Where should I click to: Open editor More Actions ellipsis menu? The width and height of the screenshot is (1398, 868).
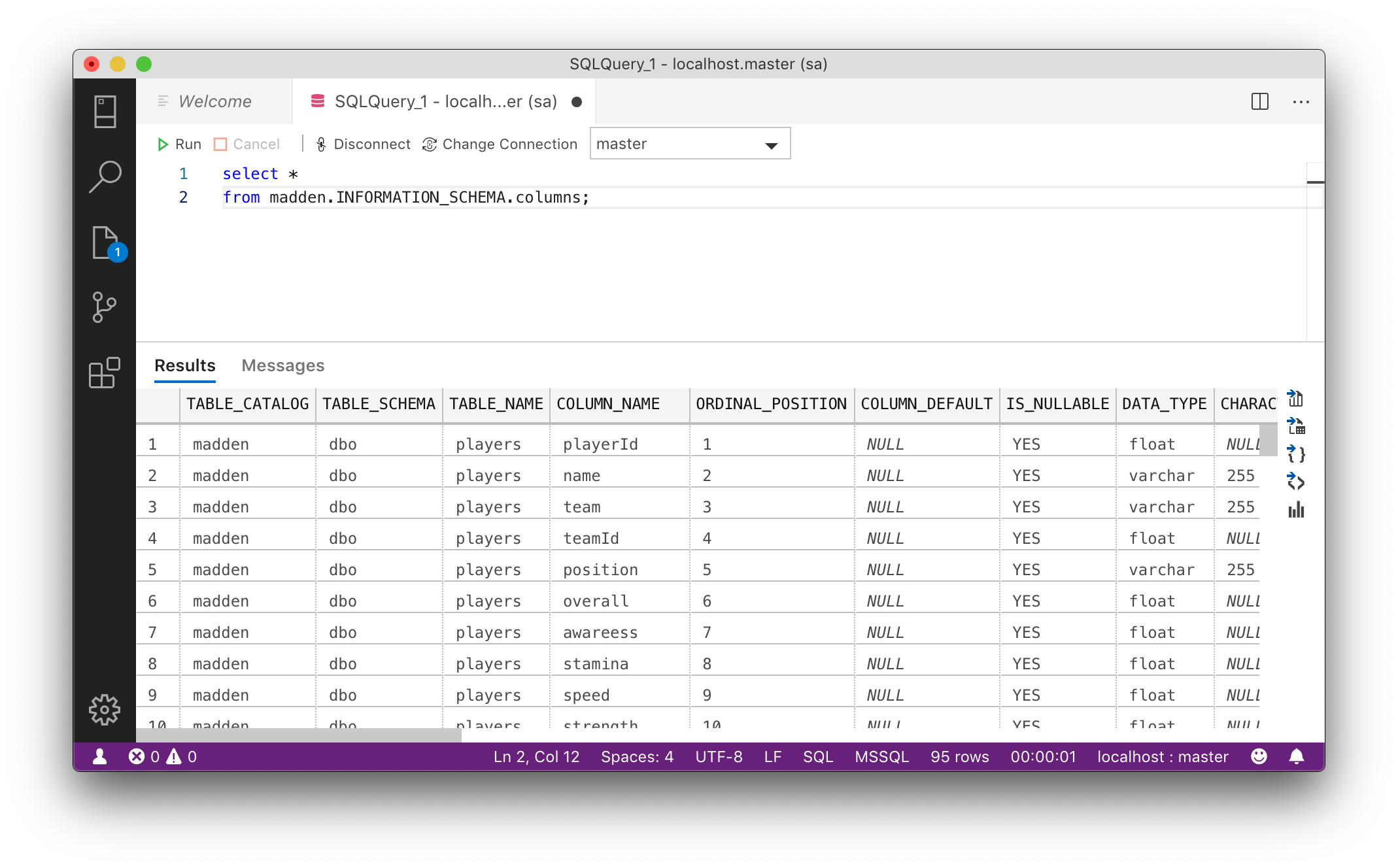(x=1301, y=101)
